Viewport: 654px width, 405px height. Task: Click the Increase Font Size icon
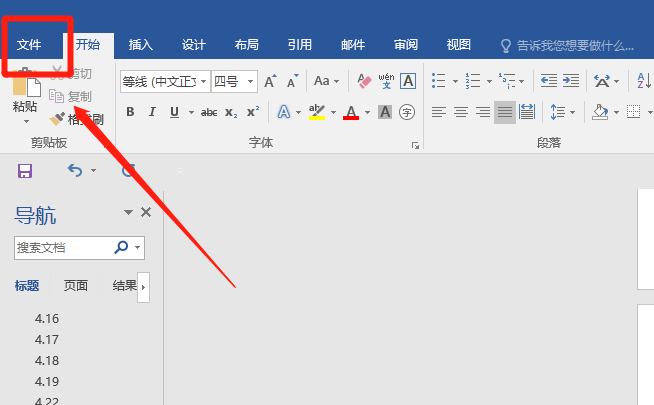(x=270, y=80)
